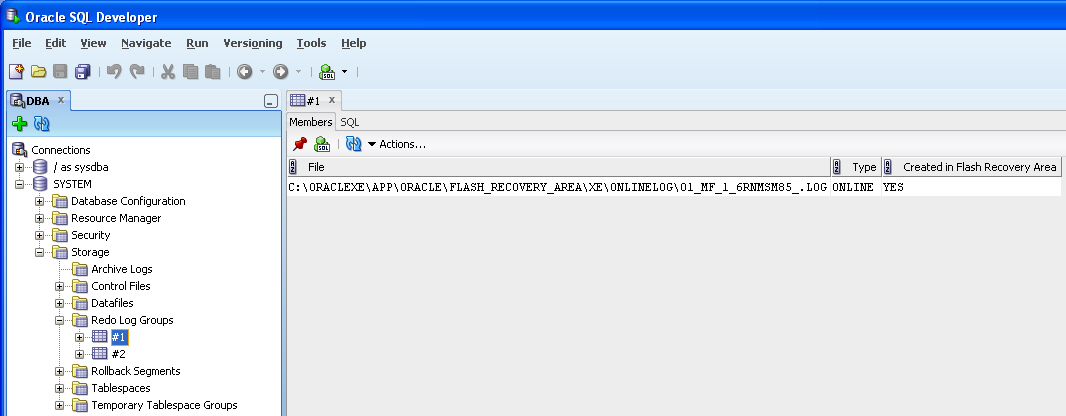
Task: Sort by Created in Flash Recovery Area icon
Action: [x=887, y=167]
